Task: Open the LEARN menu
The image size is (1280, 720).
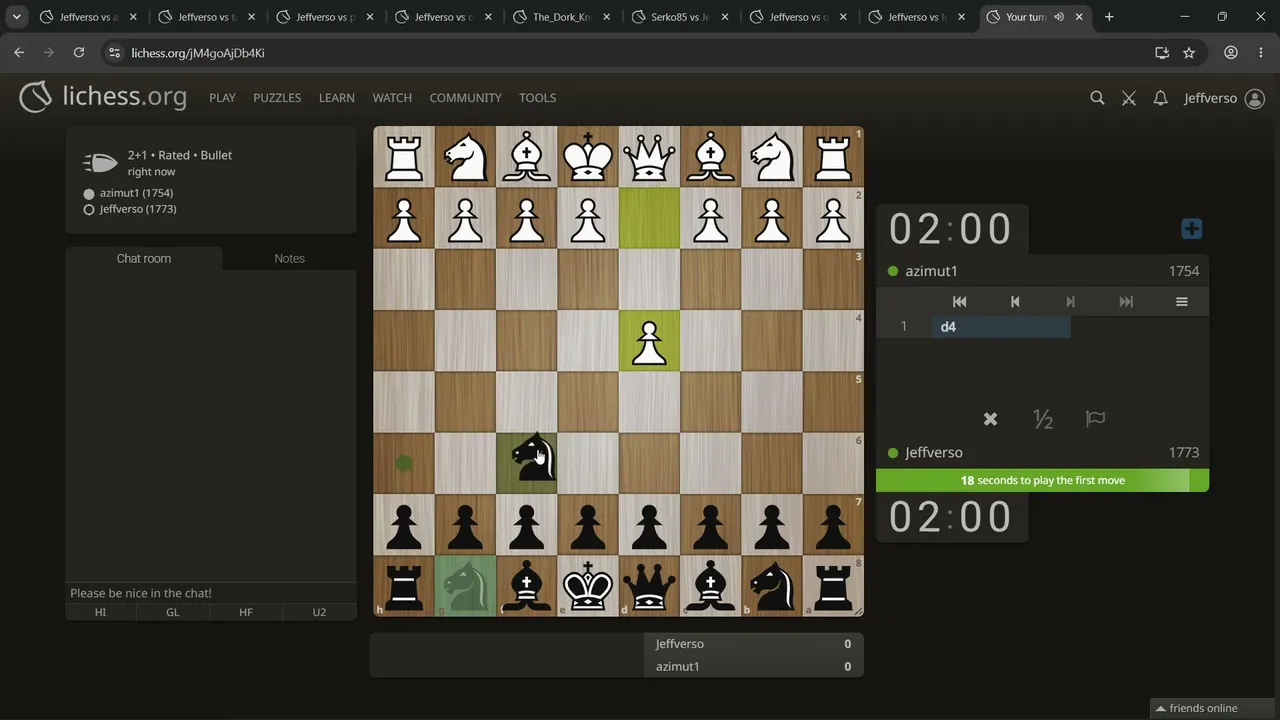Action: point(337,98)
